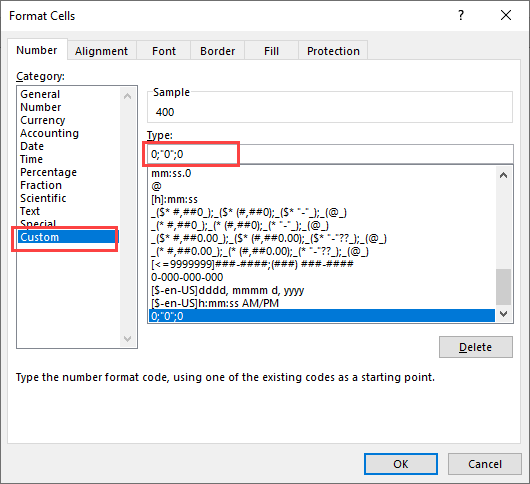Close the Format Cells dialog
The image size is (530, 484).
(506, 15)
